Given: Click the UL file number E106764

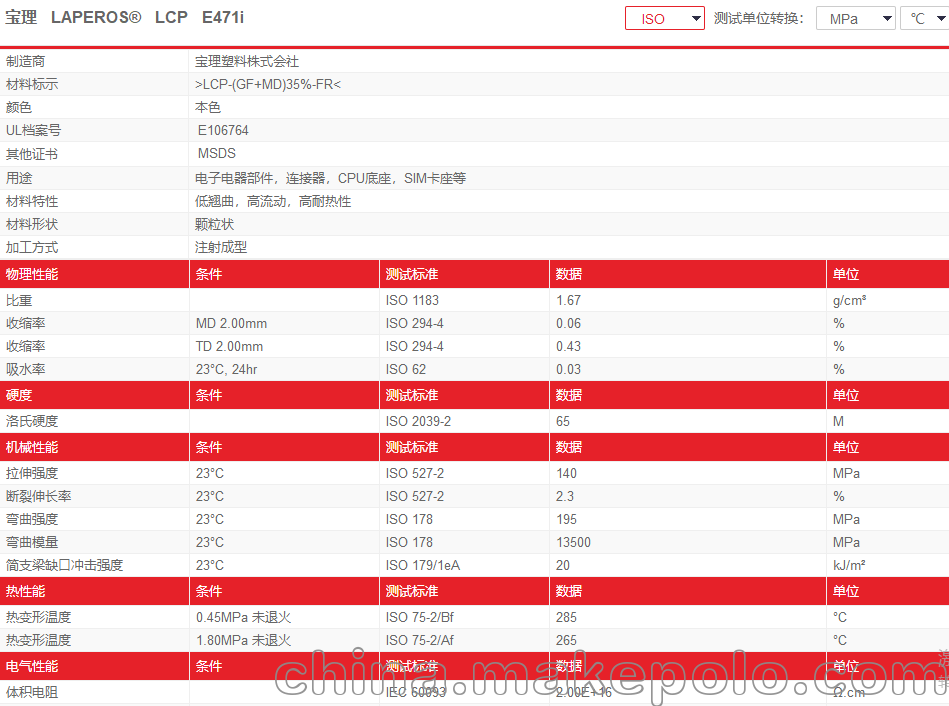Looking at the screenshot, I should click(x=223, y=131).
